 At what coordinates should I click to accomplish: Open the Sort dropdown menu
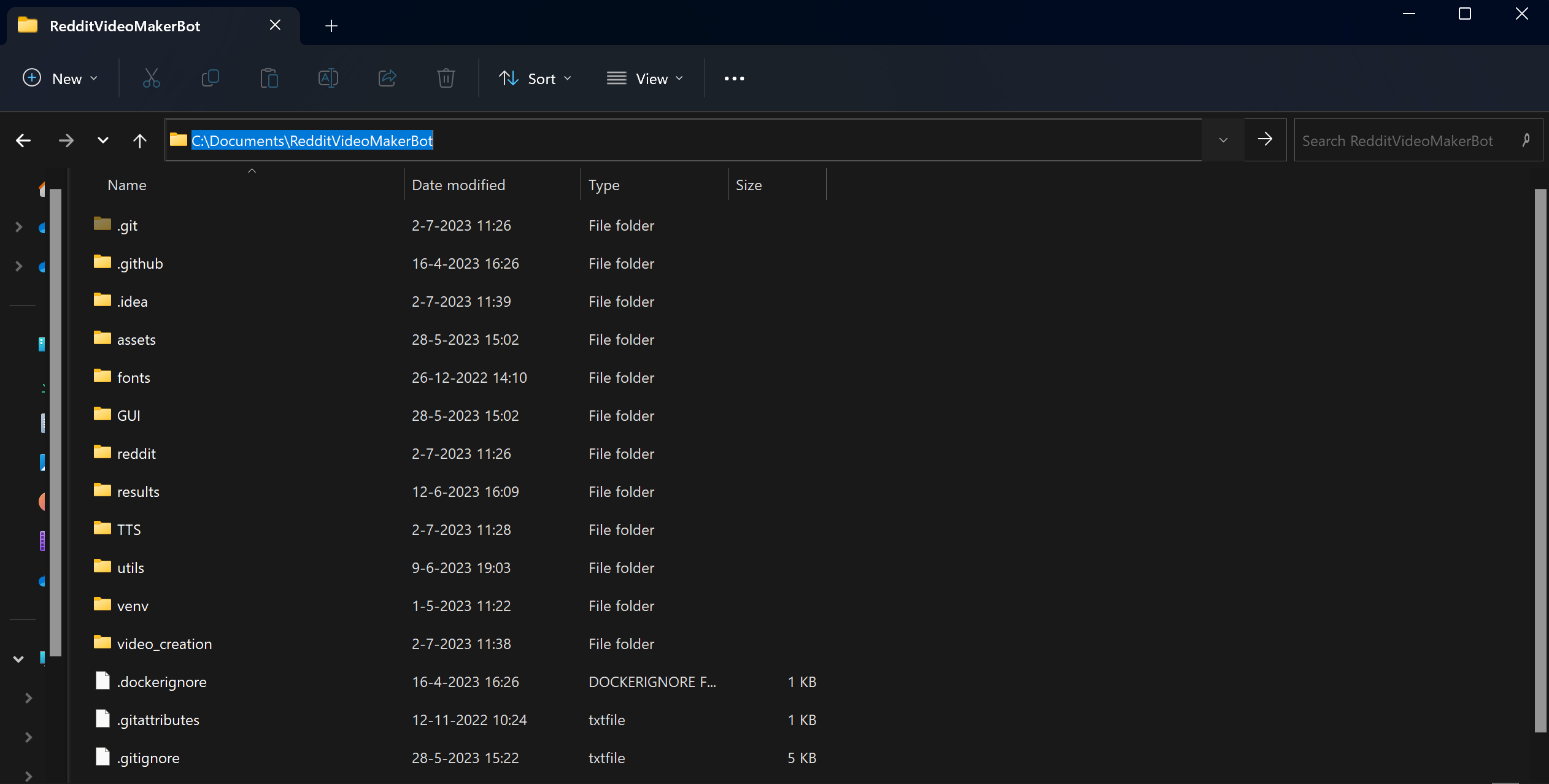[535, 79]
